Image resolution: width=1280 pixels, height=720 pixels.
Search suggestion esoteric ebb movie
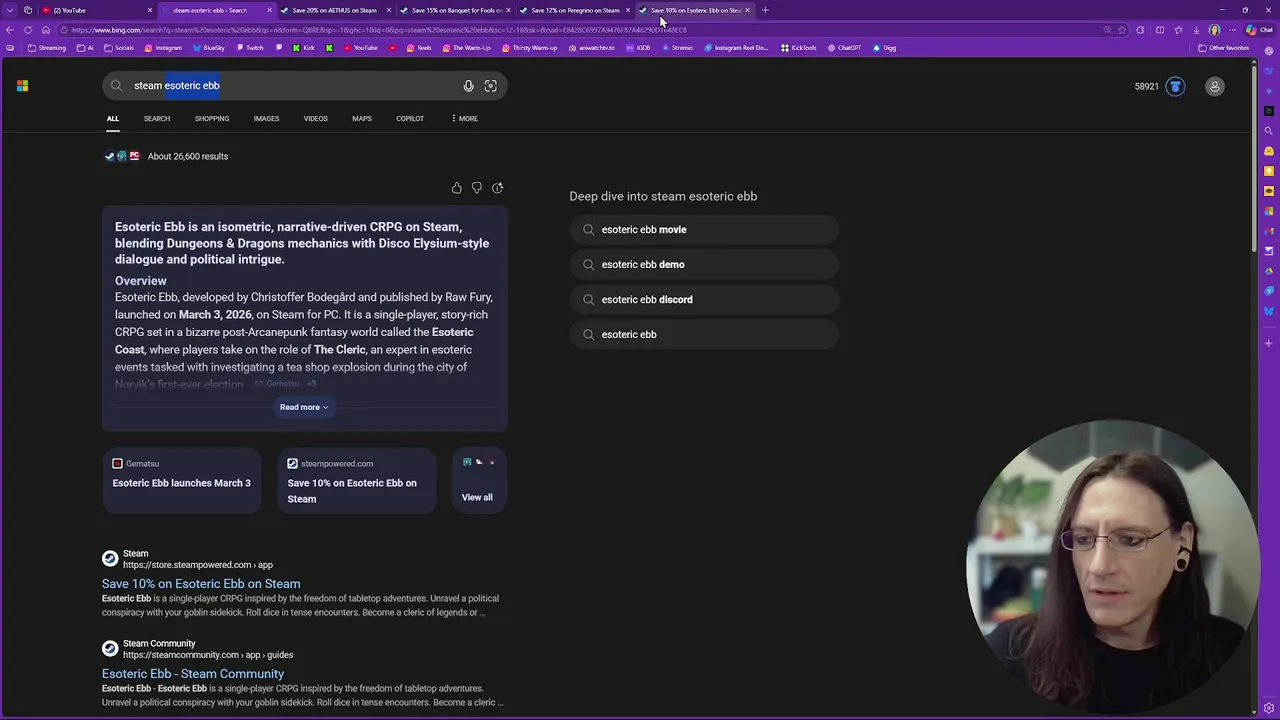(x=704, y=230)
